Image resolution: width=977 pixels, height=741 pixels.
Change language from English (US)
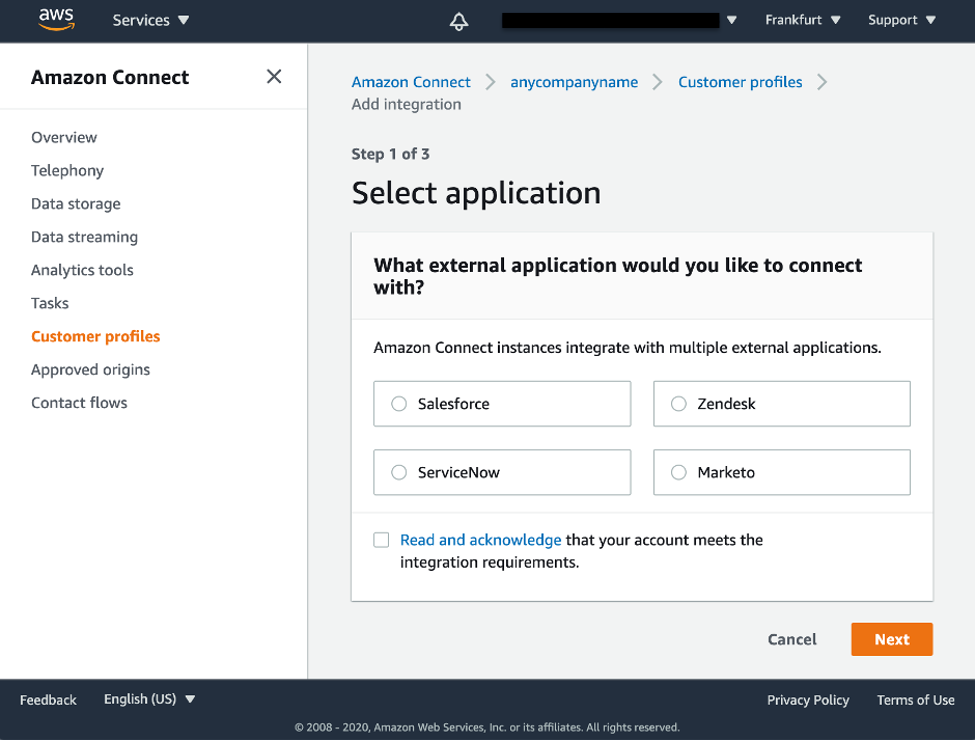[x=150, y=699]
